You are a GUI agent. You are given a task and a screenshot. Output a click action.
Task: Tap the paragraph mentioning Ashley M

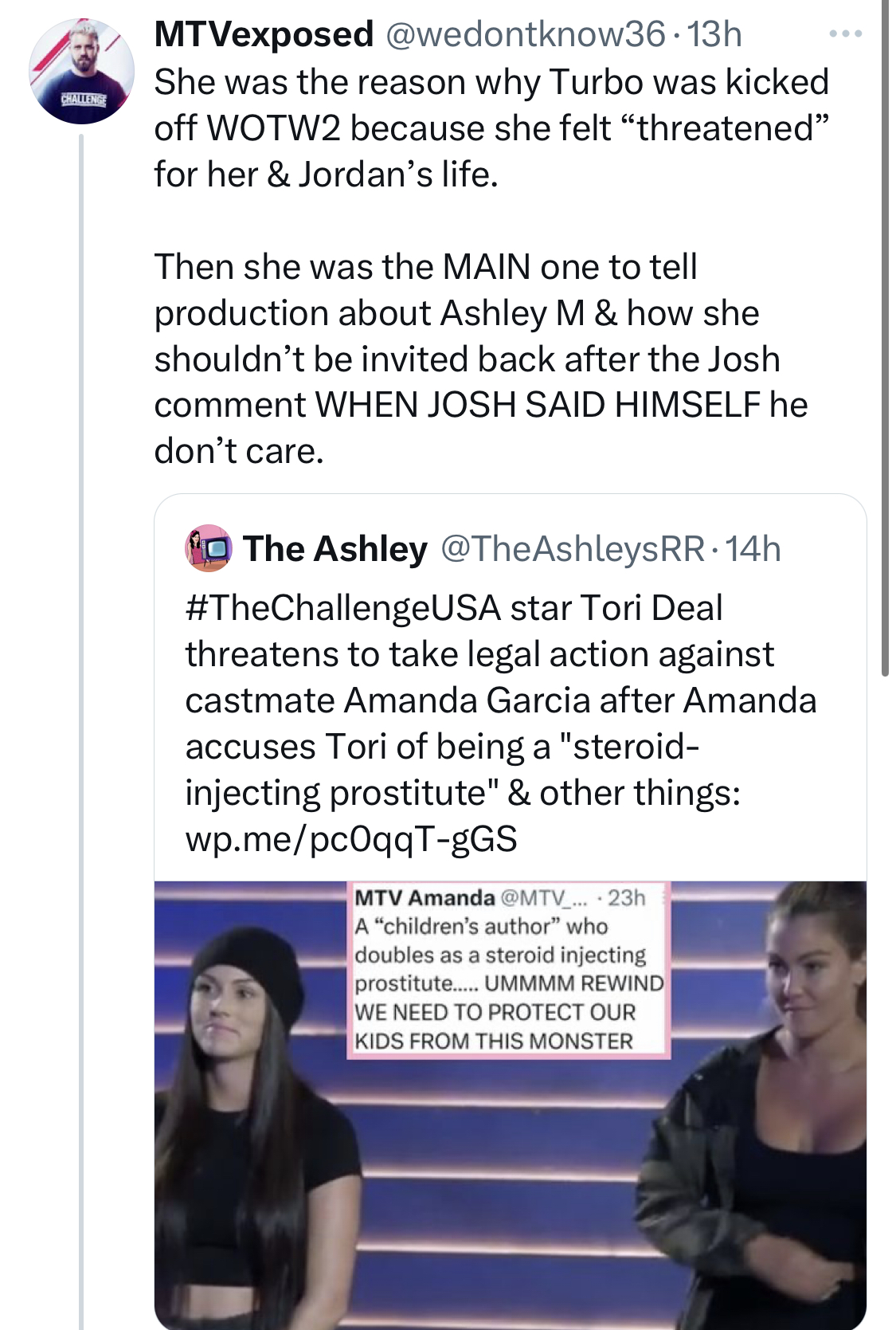[481, 359]
